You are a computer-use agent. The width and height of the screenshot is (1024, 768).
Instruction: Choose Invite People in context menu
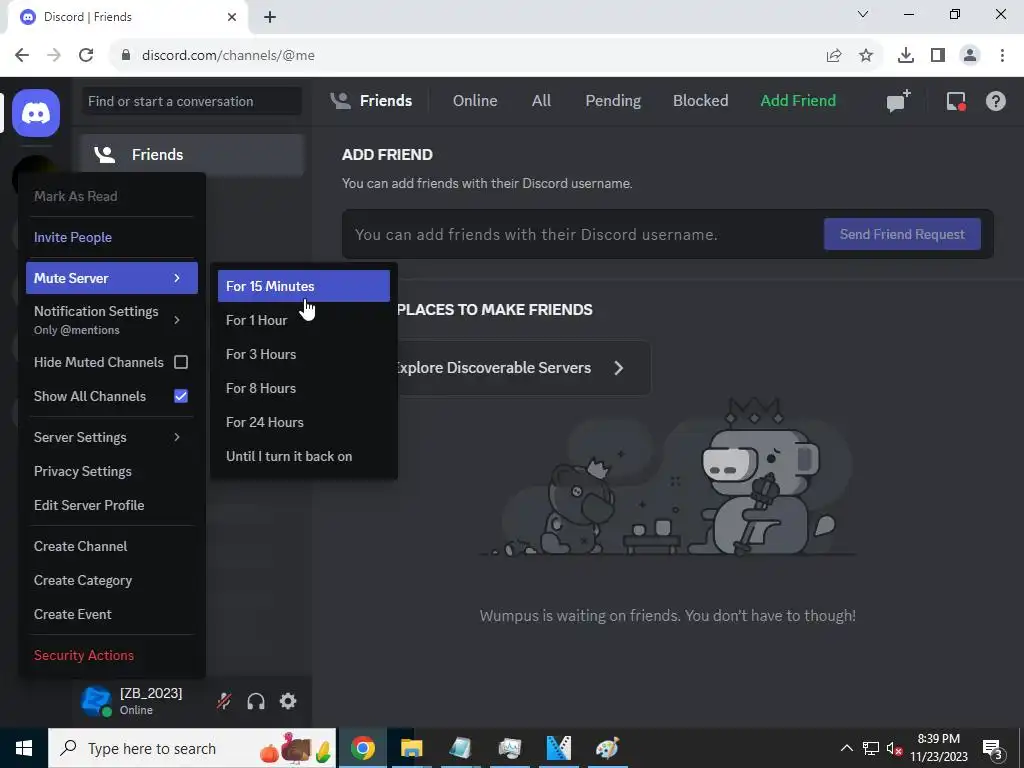112,237
